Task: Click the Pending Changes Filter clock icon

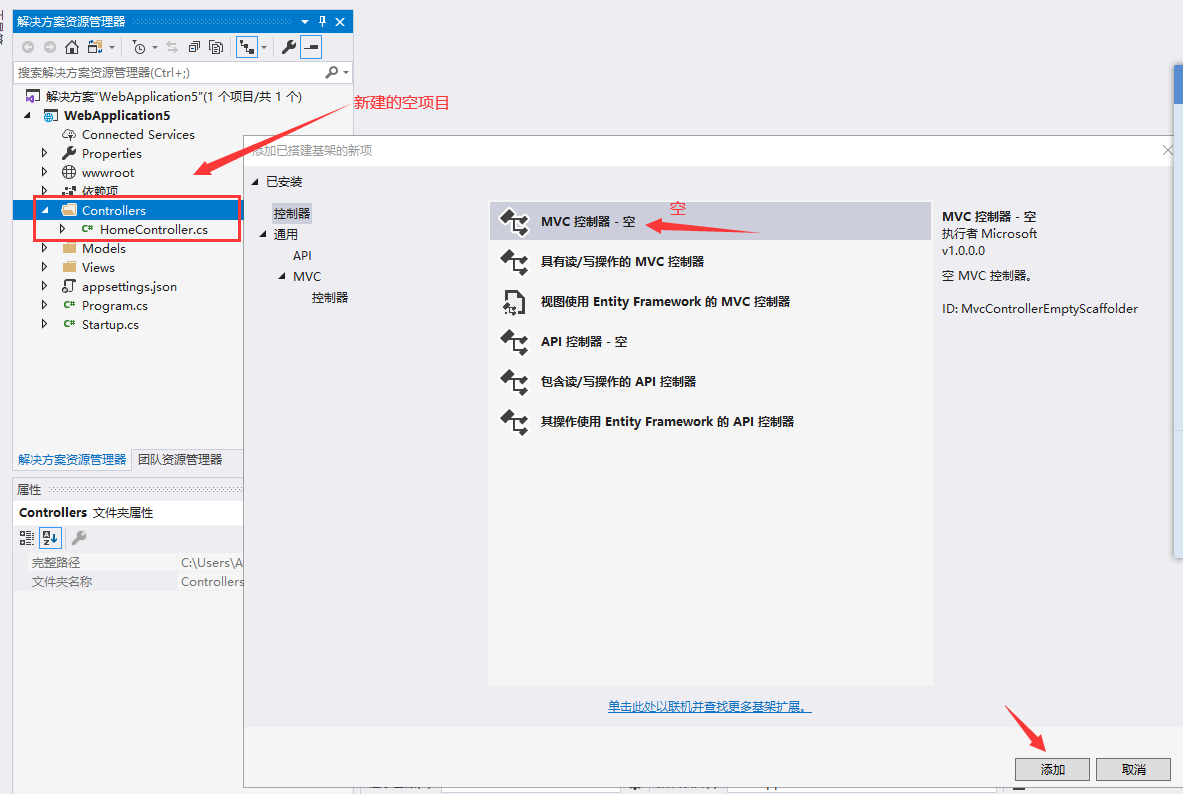Action: (139, 47)
